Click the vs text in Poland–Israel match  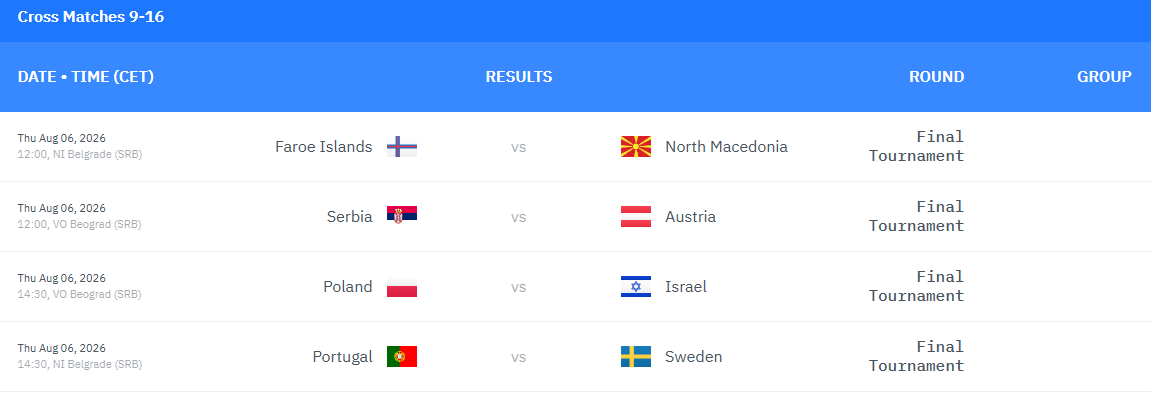519,287
